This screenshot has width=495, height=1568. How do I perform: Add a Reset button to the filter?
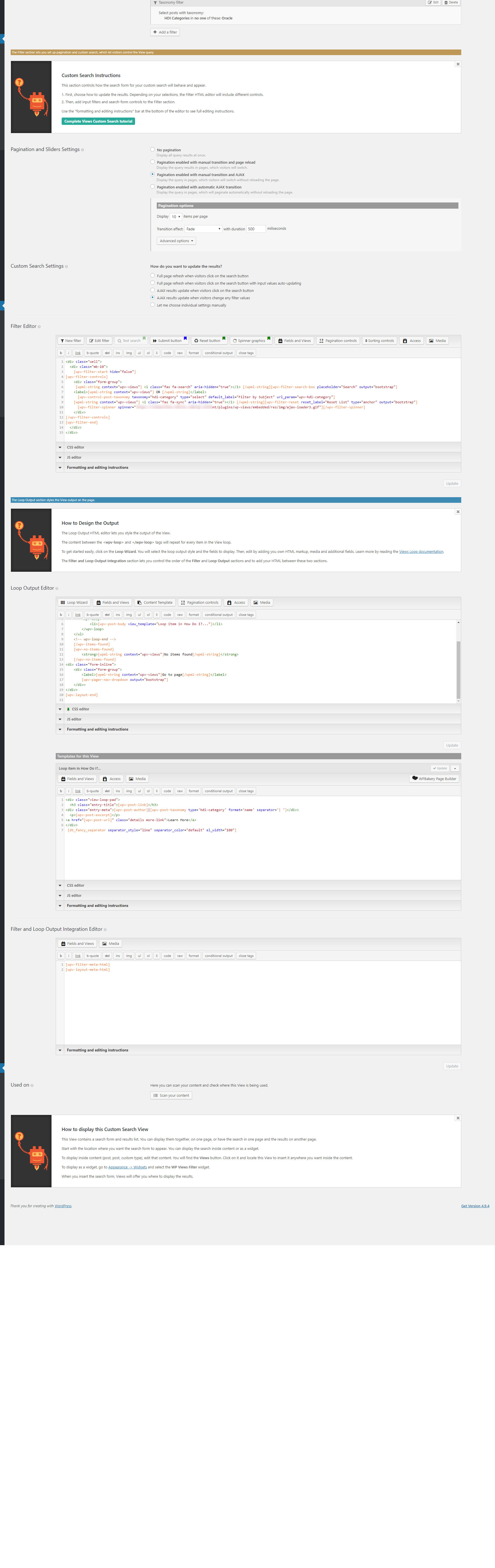coord(208,340)
